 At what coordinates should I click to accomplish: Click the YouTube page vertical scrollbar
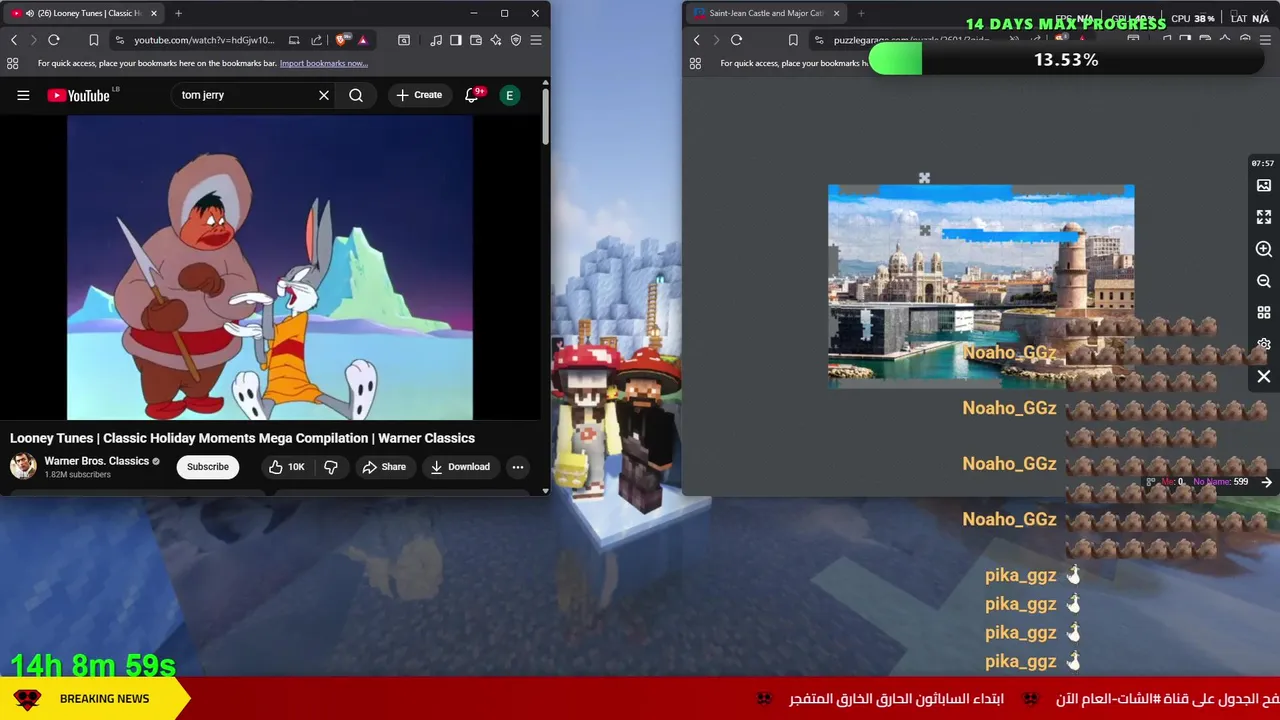(545, 118)
